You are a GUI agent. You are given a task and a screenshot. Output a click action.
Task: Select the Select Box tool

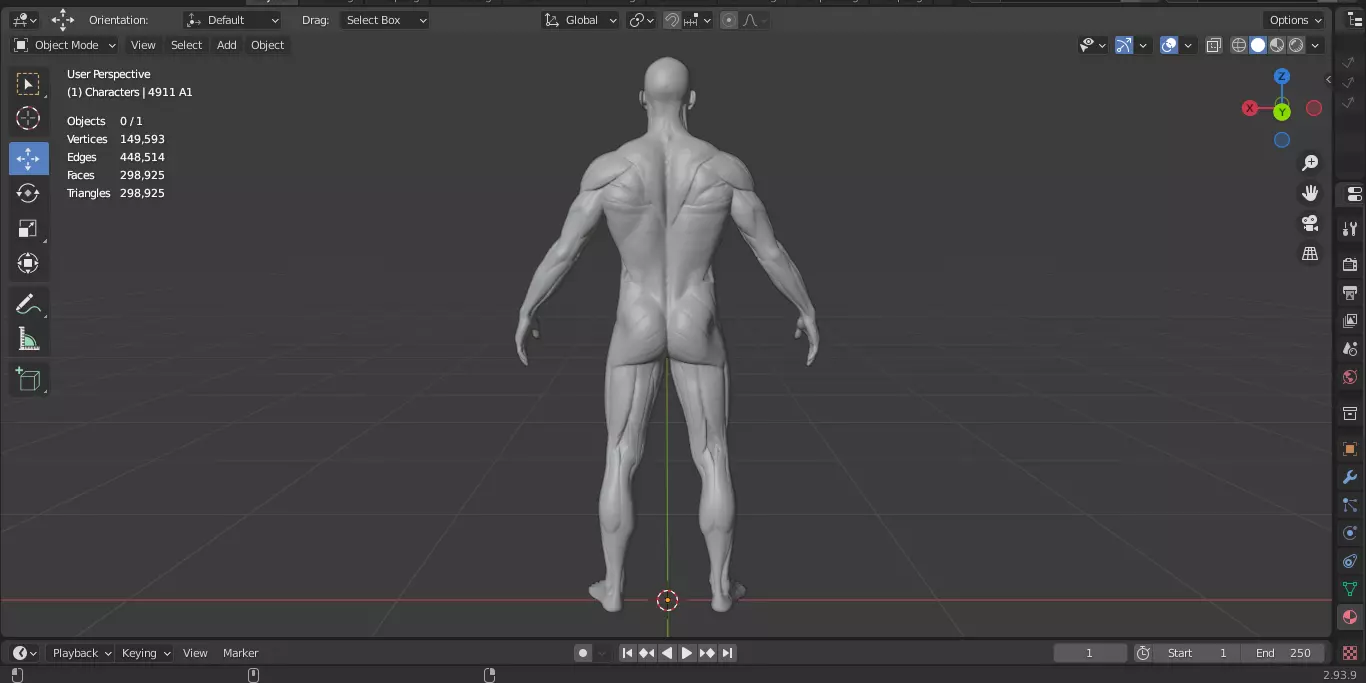(x=28, y=84)
